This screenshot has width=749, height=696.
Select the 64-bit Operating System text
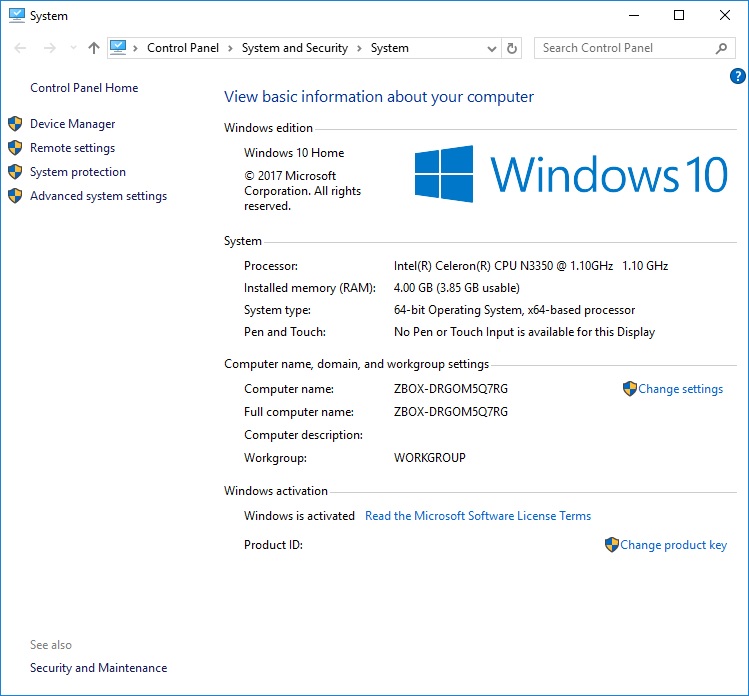pyautogui.click(x=514, y=310)
